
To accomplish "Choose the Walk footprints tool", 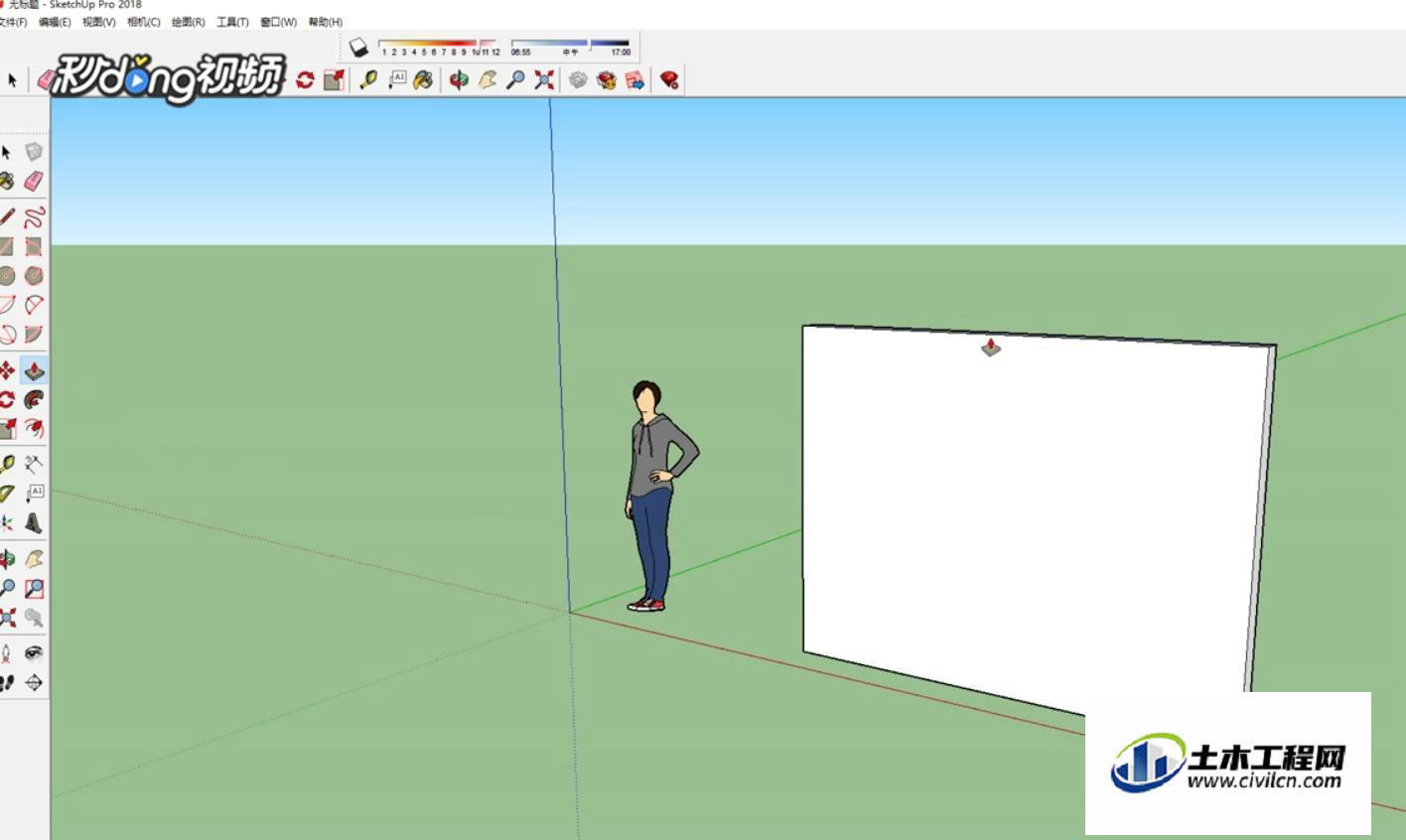I will (6, 683).
